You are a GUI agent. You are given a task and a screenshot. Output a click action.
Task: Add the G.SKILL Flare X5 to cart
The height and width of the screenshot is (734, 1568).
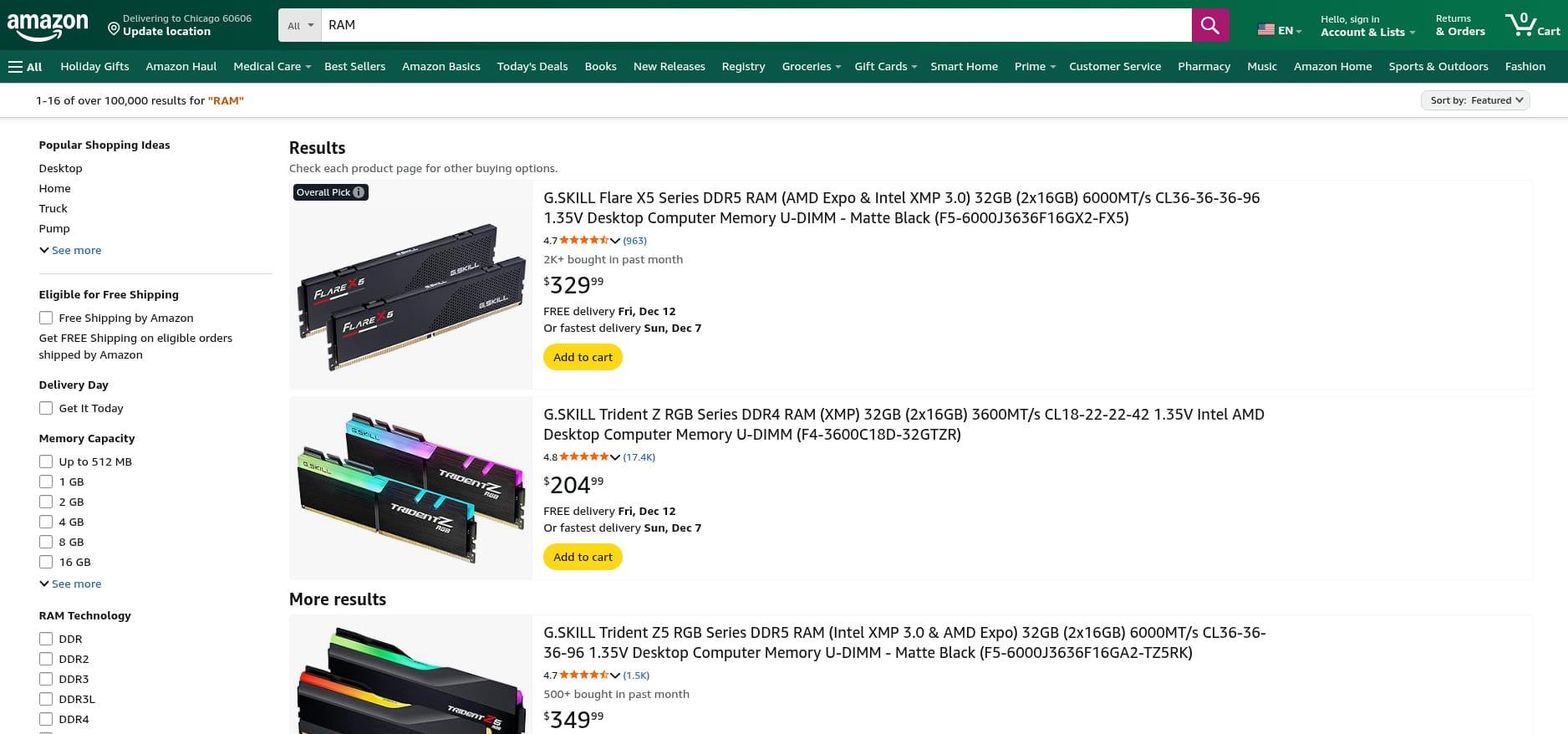pyautogui.click(x=583, y=357)
